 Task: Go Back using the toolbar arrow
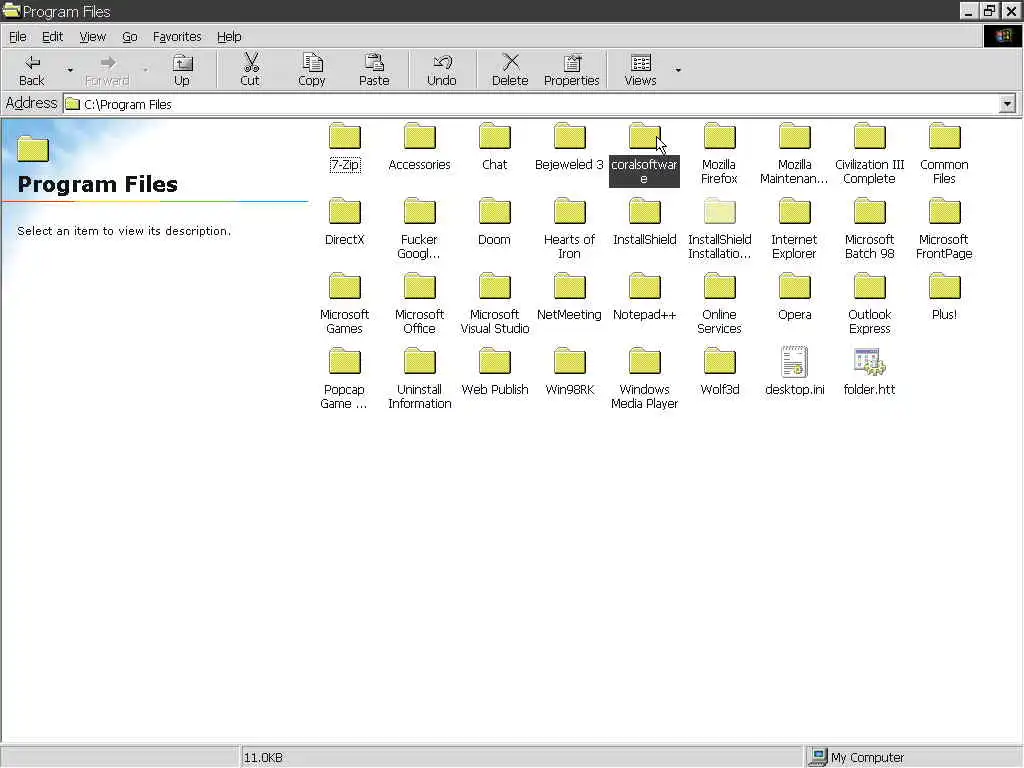31,70
